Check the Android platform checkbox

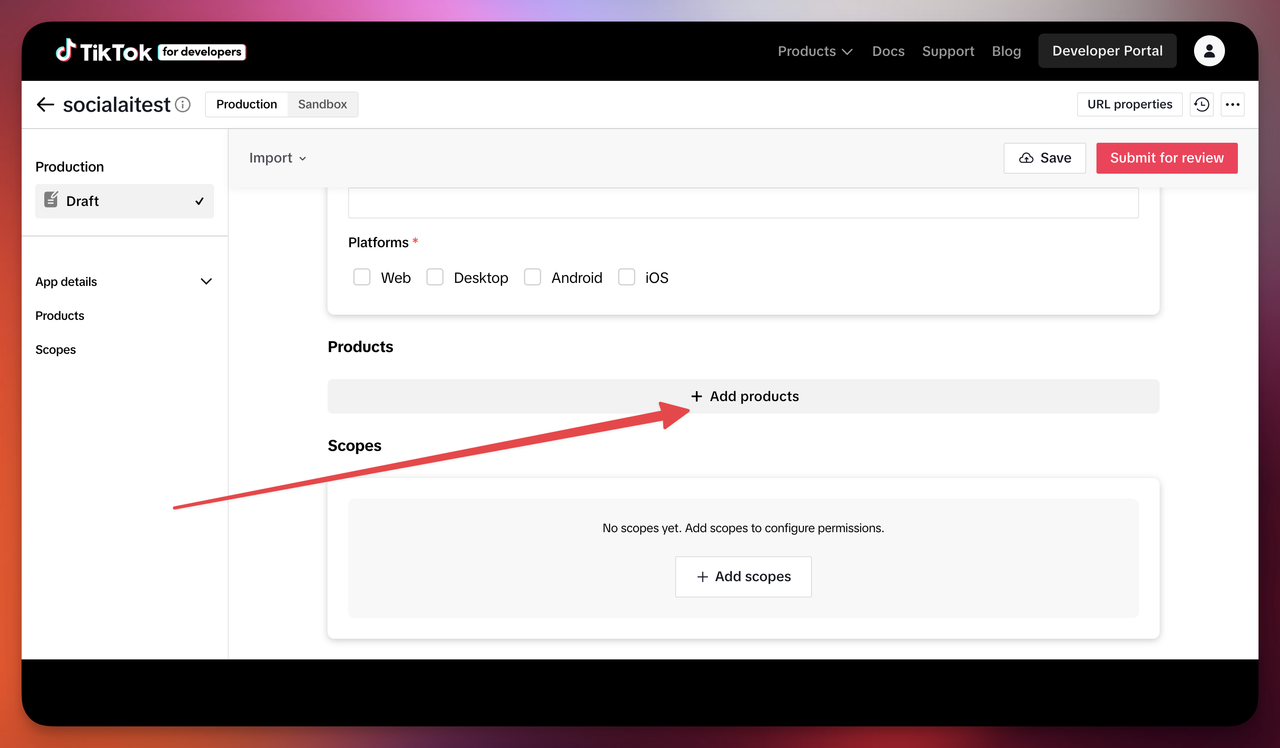[x=533, y=277]
